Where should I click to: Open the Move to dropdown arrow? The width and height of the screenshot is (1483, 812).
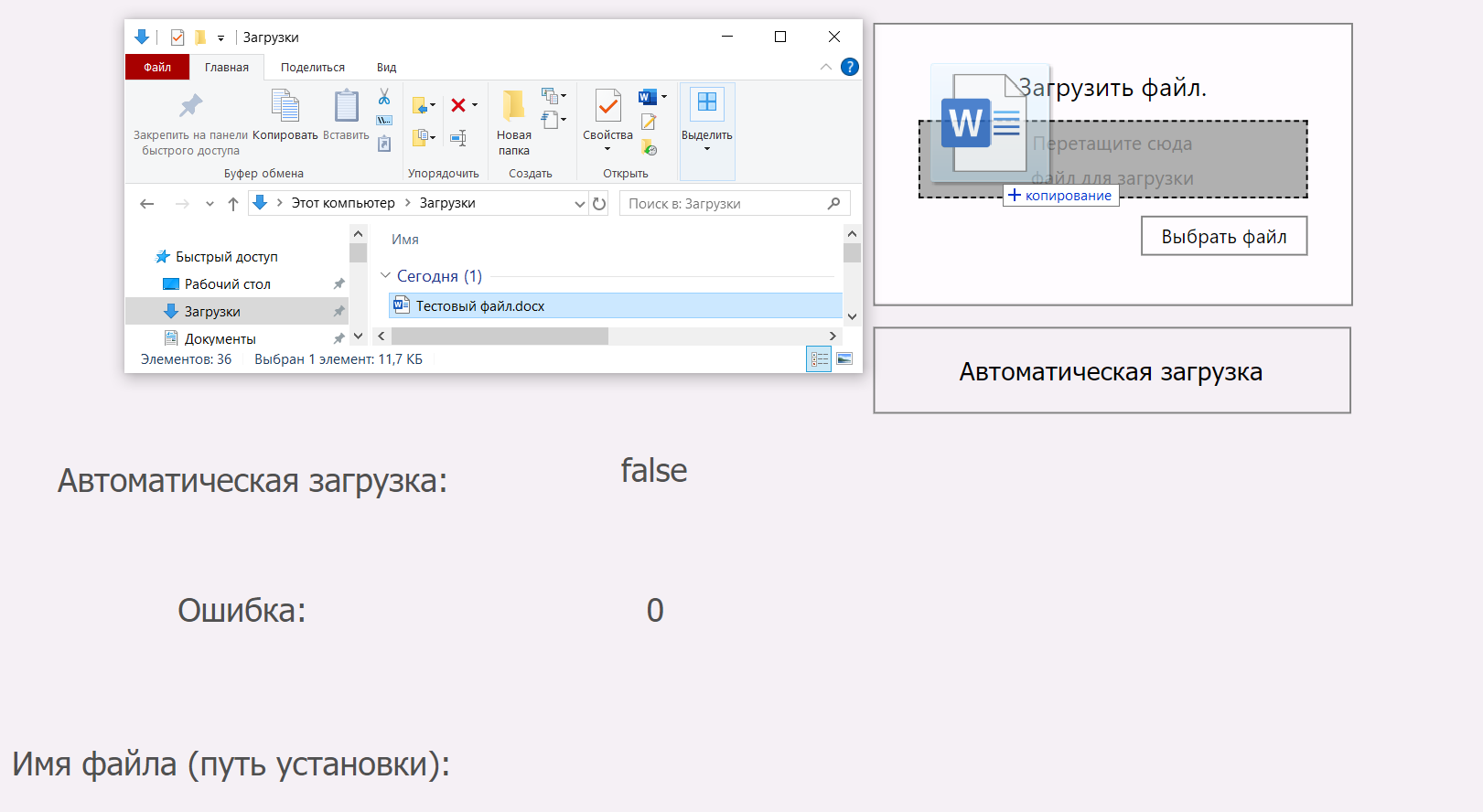(x=433, y=105)
